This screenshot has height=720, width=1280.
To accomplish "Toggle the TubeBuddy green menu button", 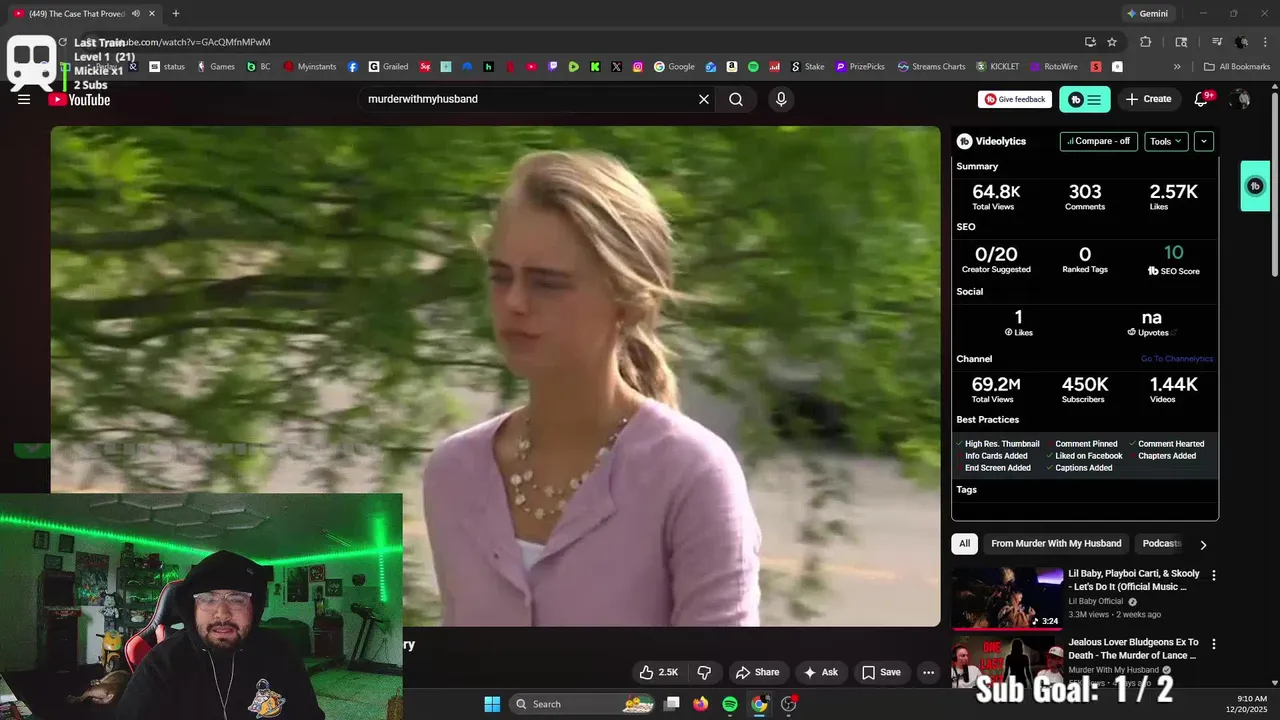I will coord(1085,99).
